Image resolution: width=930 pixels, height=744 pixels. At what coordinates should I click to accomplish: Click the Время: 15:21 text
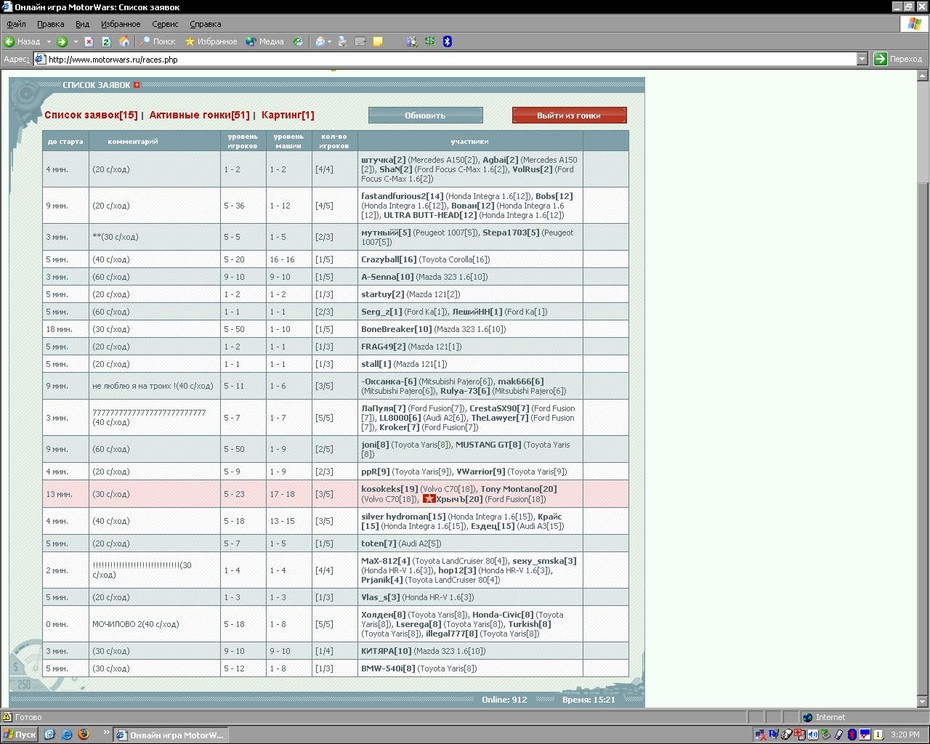point(588,700)
